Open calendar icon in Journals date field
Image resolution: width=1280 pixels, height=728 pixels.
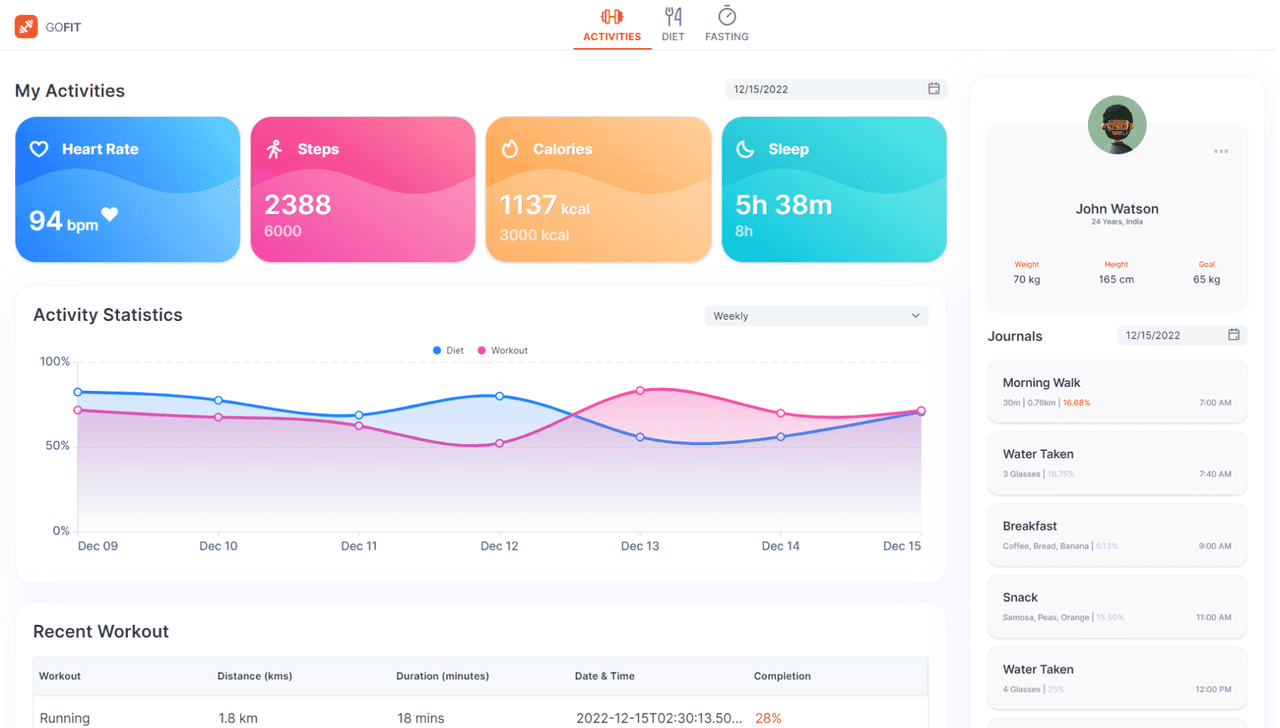(1234, 335)
